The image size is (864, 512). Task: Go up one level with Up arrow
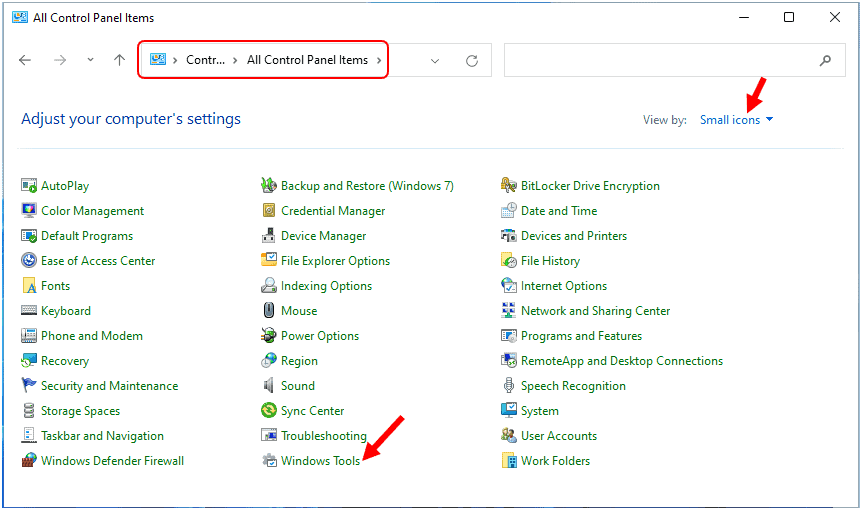(120, 60)
